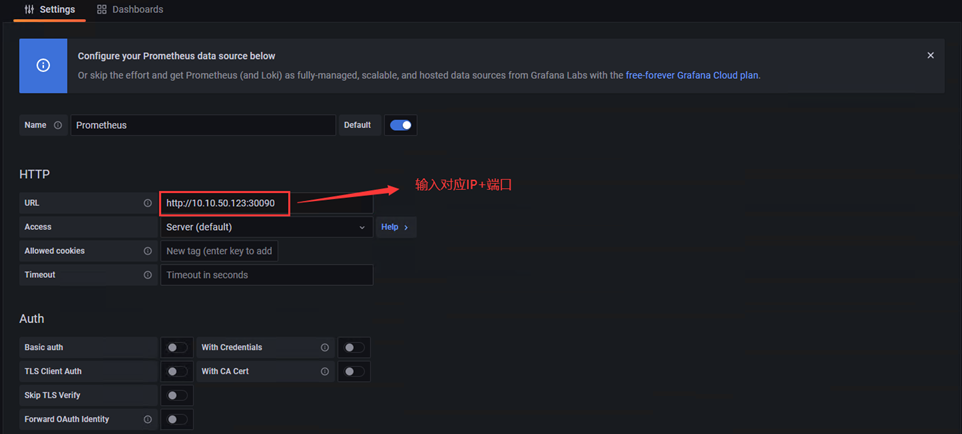Expand the Access Help section
Viewport: 962px width, 434px height.
[x=396, y=227]
